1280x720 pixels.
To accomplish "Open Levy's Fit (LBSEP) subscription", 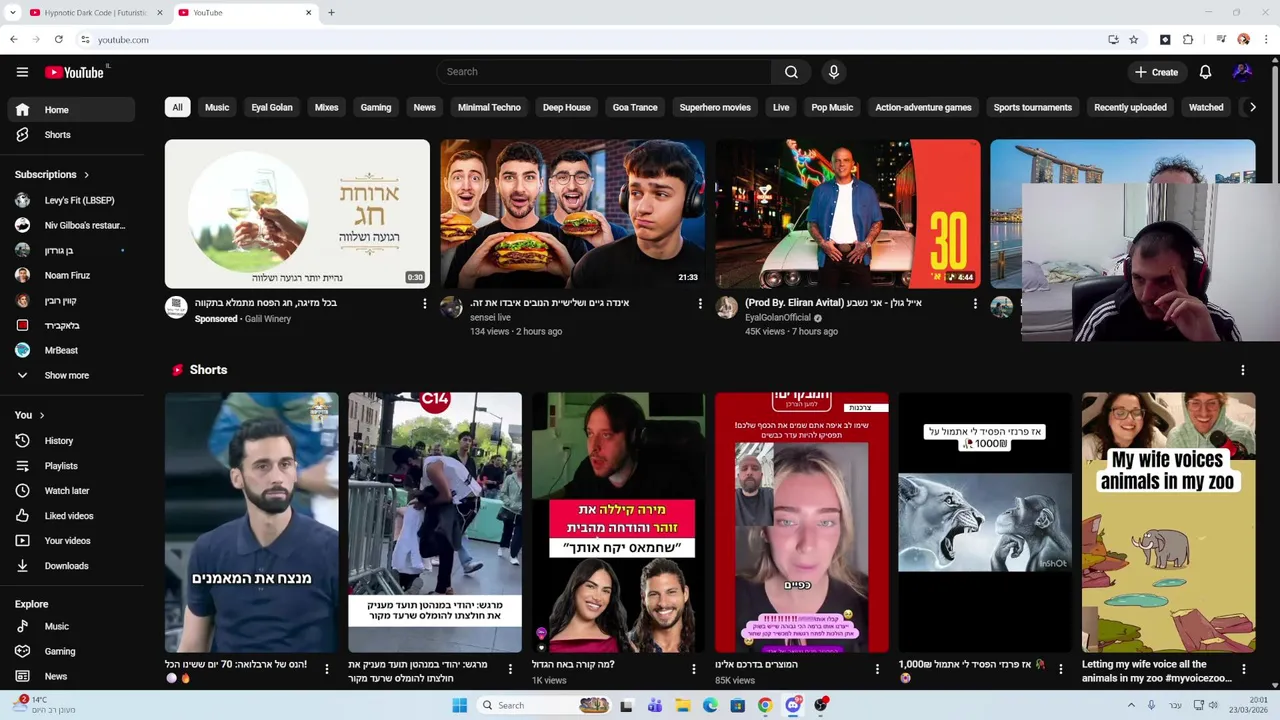I will pyautogui.click(x=70, y=200).
